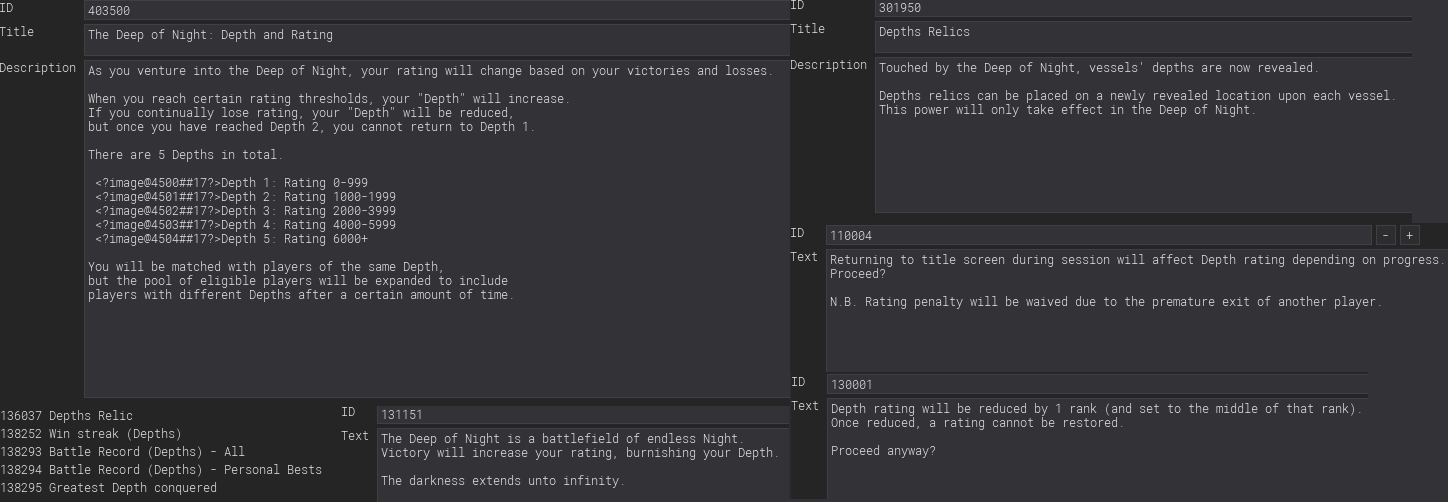Select list entry 136037 Depths Relic
Screen dimensions: 1448x502
tap(67, 416)
